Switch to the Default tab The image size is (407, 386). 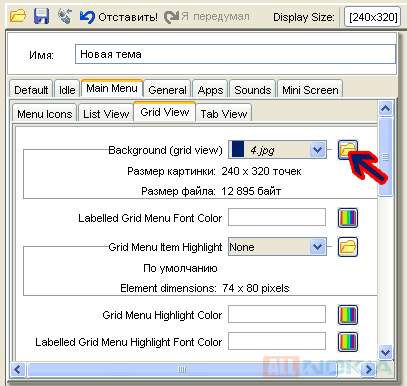point(31,89)
